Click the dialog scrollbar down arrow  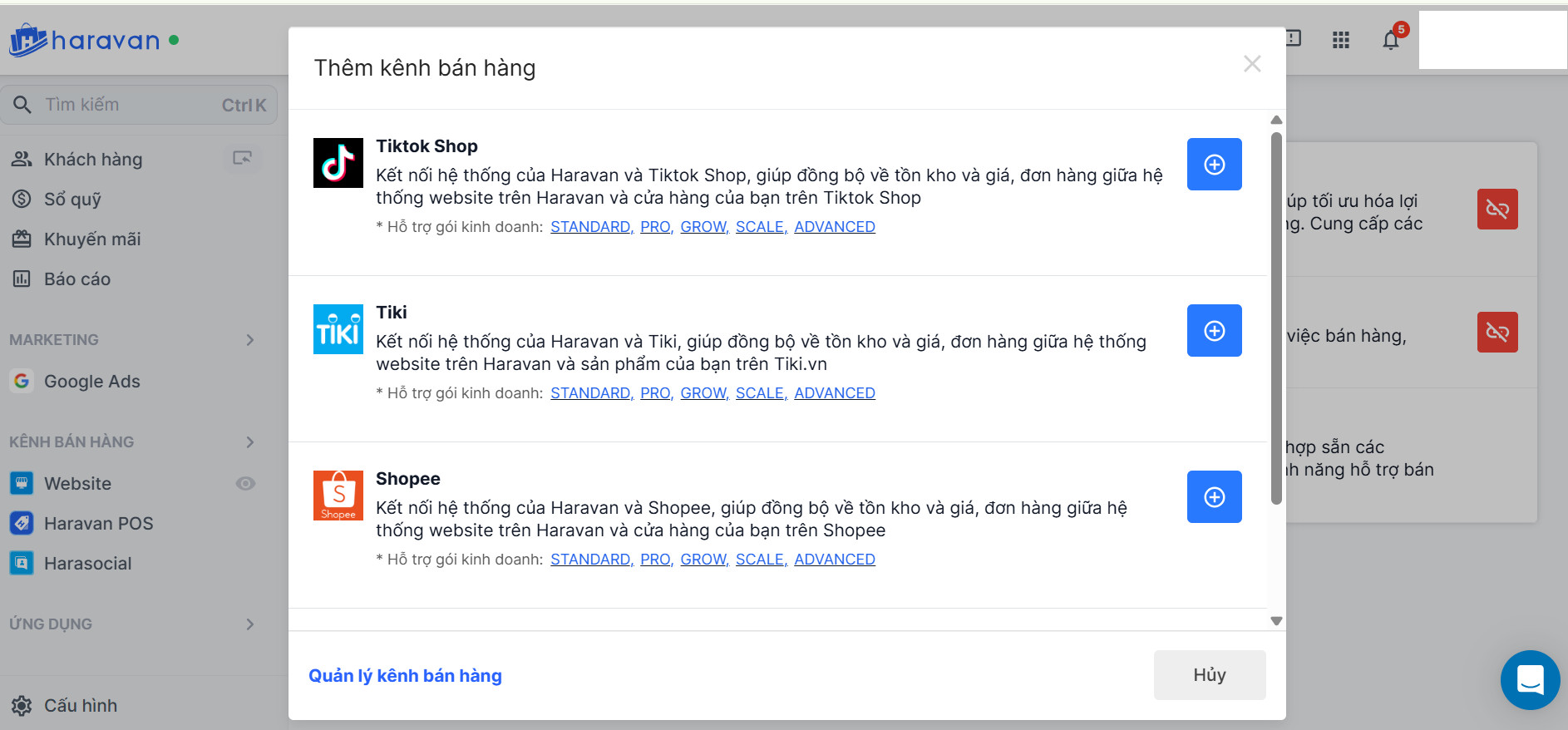coord(1276,621)
